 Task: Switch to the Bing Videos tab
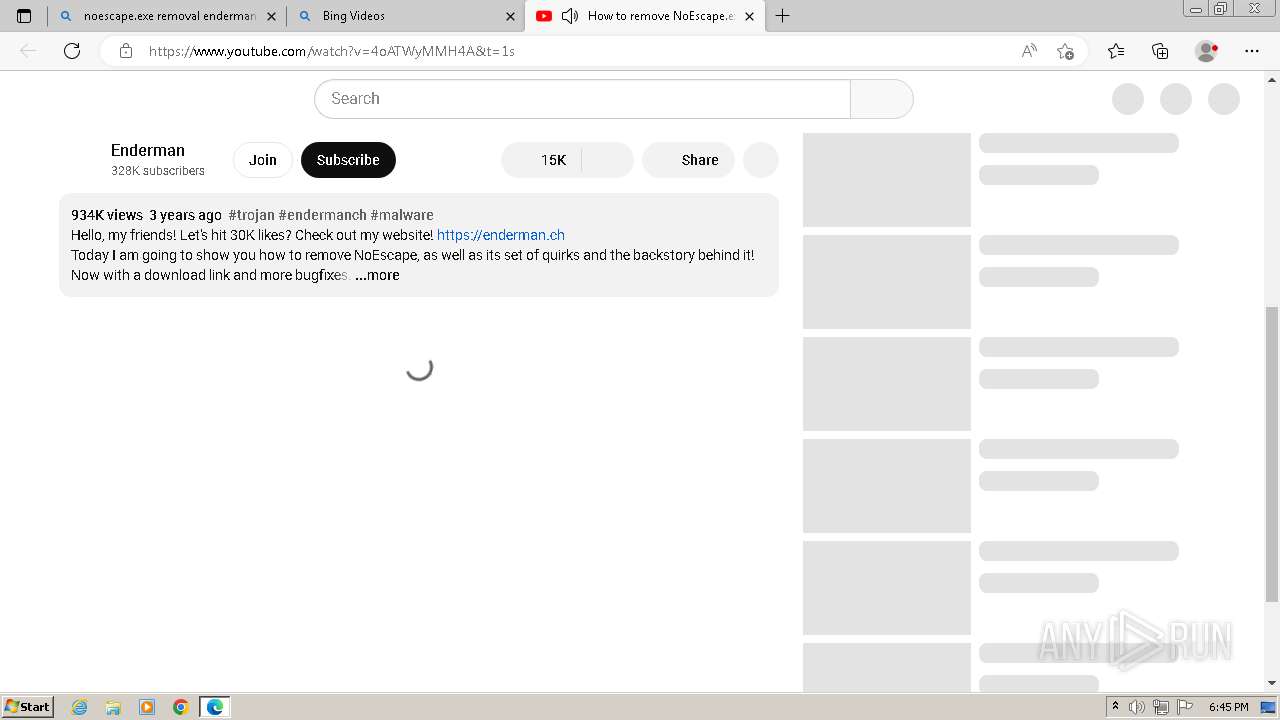pos(407,16)
